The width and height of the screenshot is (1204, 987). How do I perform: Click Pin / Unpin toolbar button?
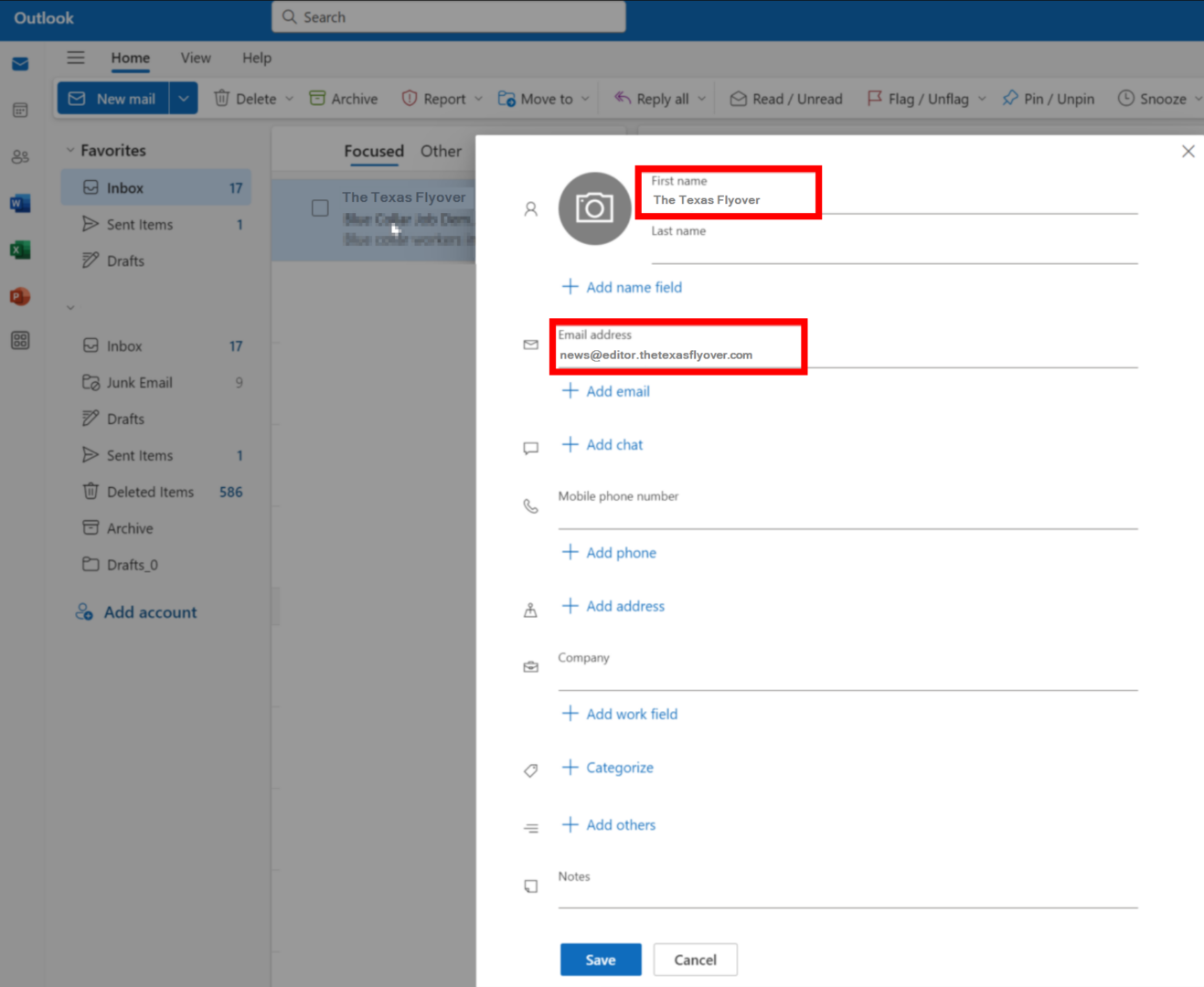pyautogui.click(x=1049, y=99)
